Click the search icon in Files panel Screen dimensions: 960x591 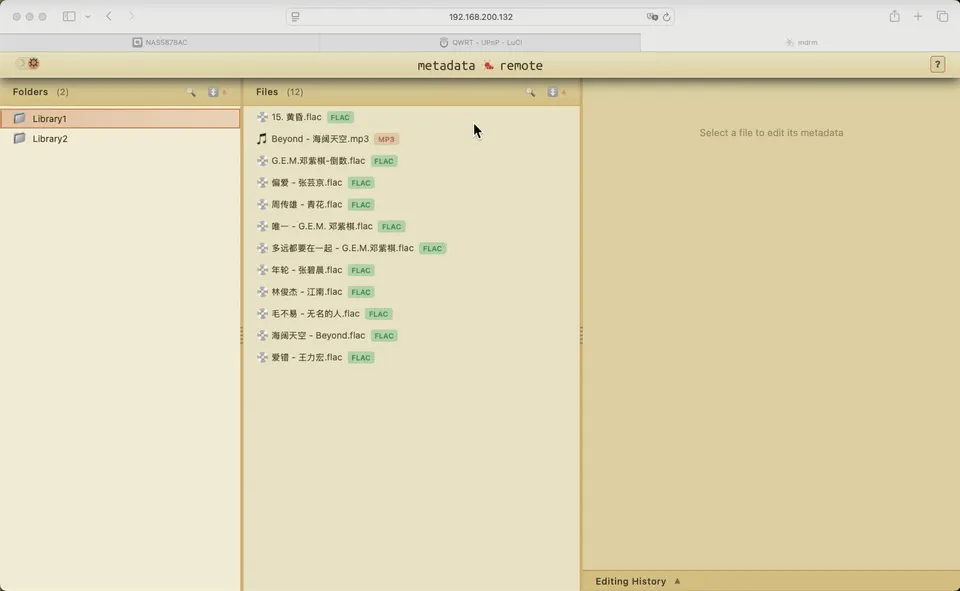pos(531,92)
